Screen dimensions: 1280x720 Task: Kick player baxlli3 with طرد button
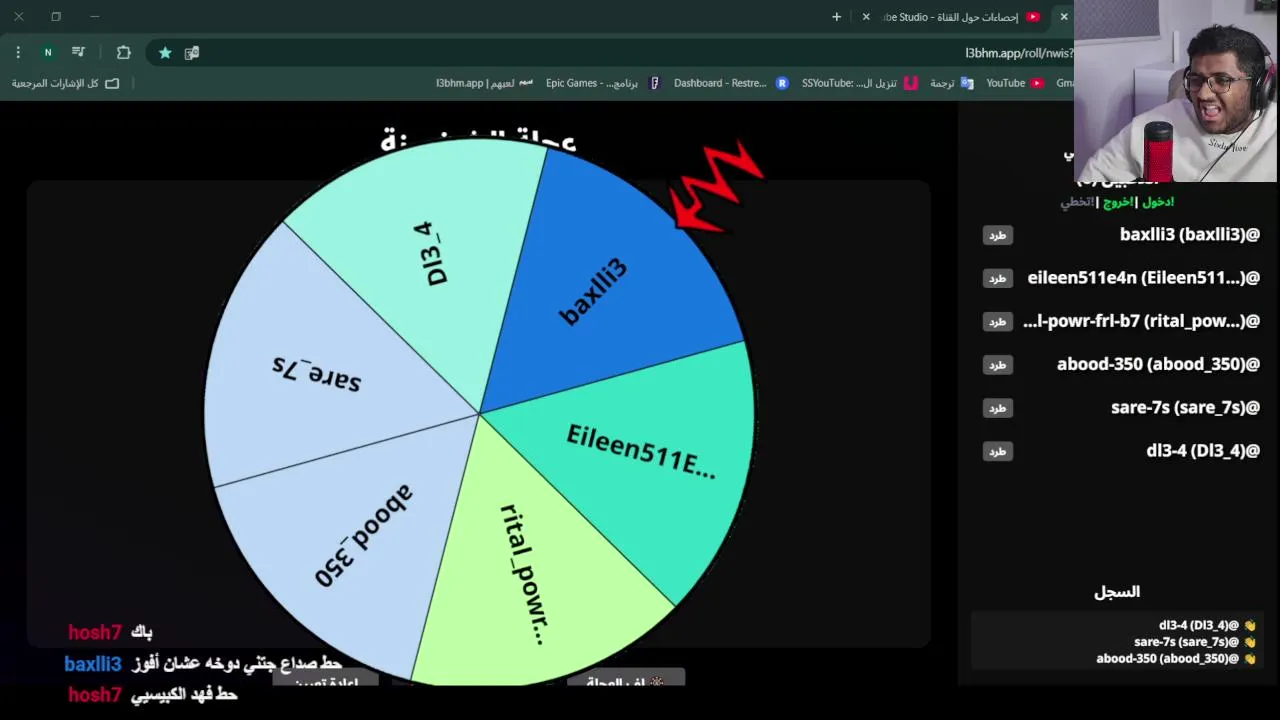[x=997, y=235]
